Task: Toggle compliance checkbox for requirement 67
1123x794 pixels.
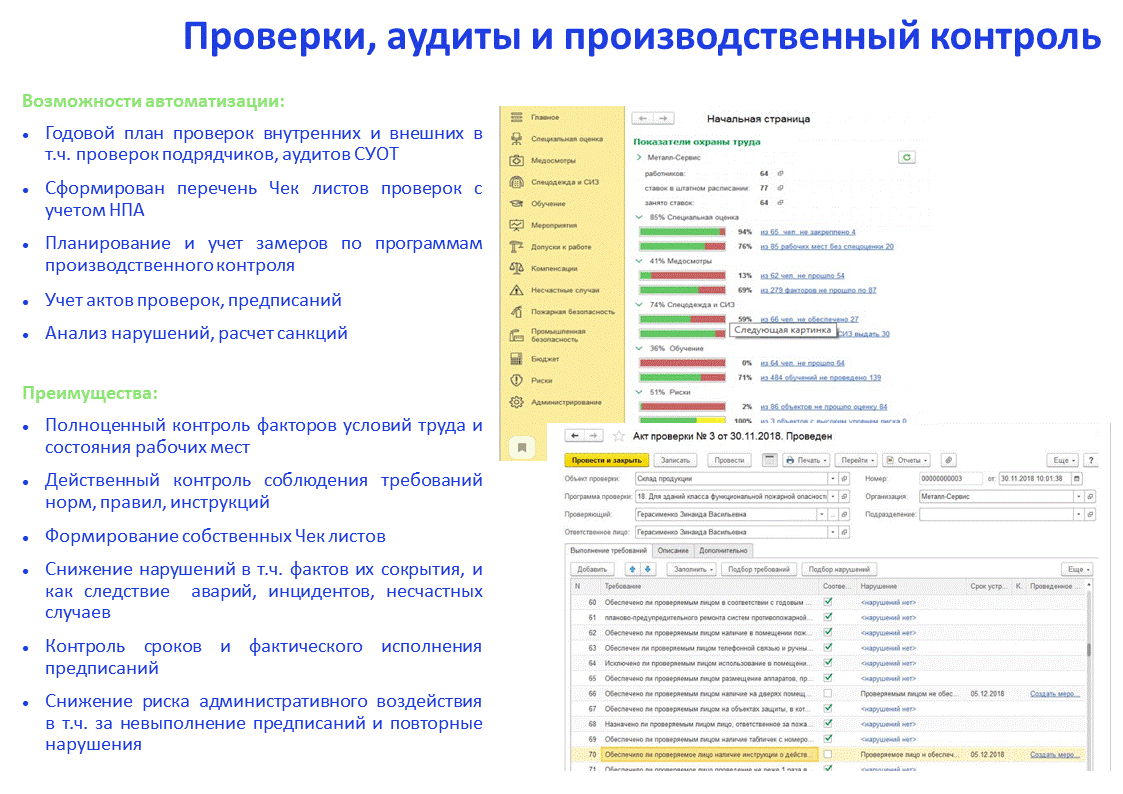Action: click(828, 708)
